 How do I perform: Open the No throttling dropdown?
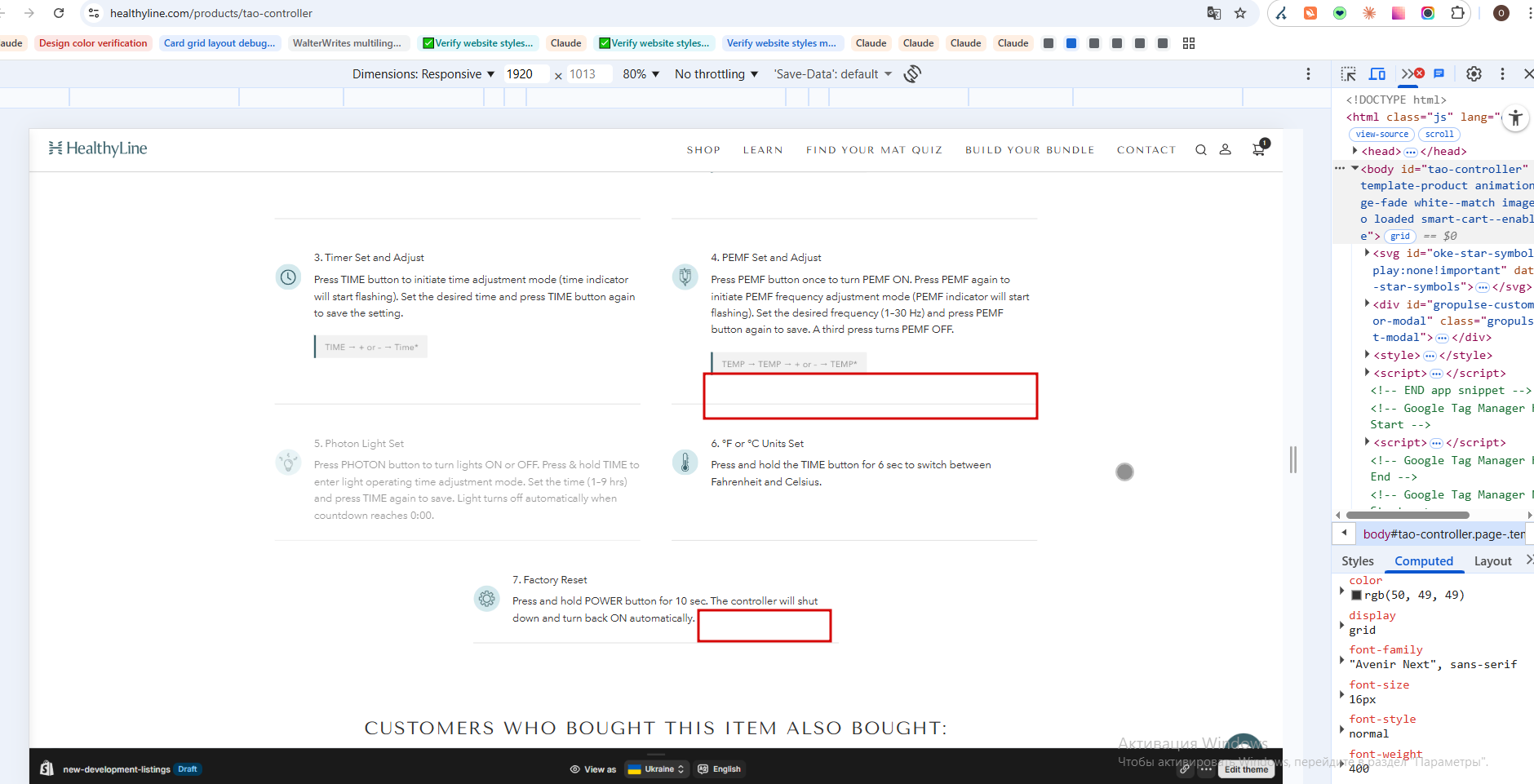[716, 74]
